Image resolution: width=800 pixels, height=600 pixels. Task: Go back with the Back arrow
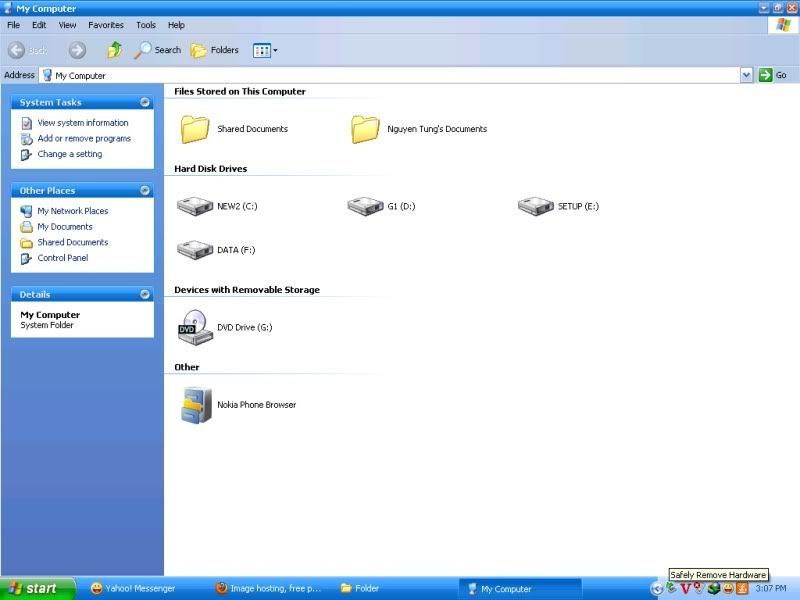point(28,50)
